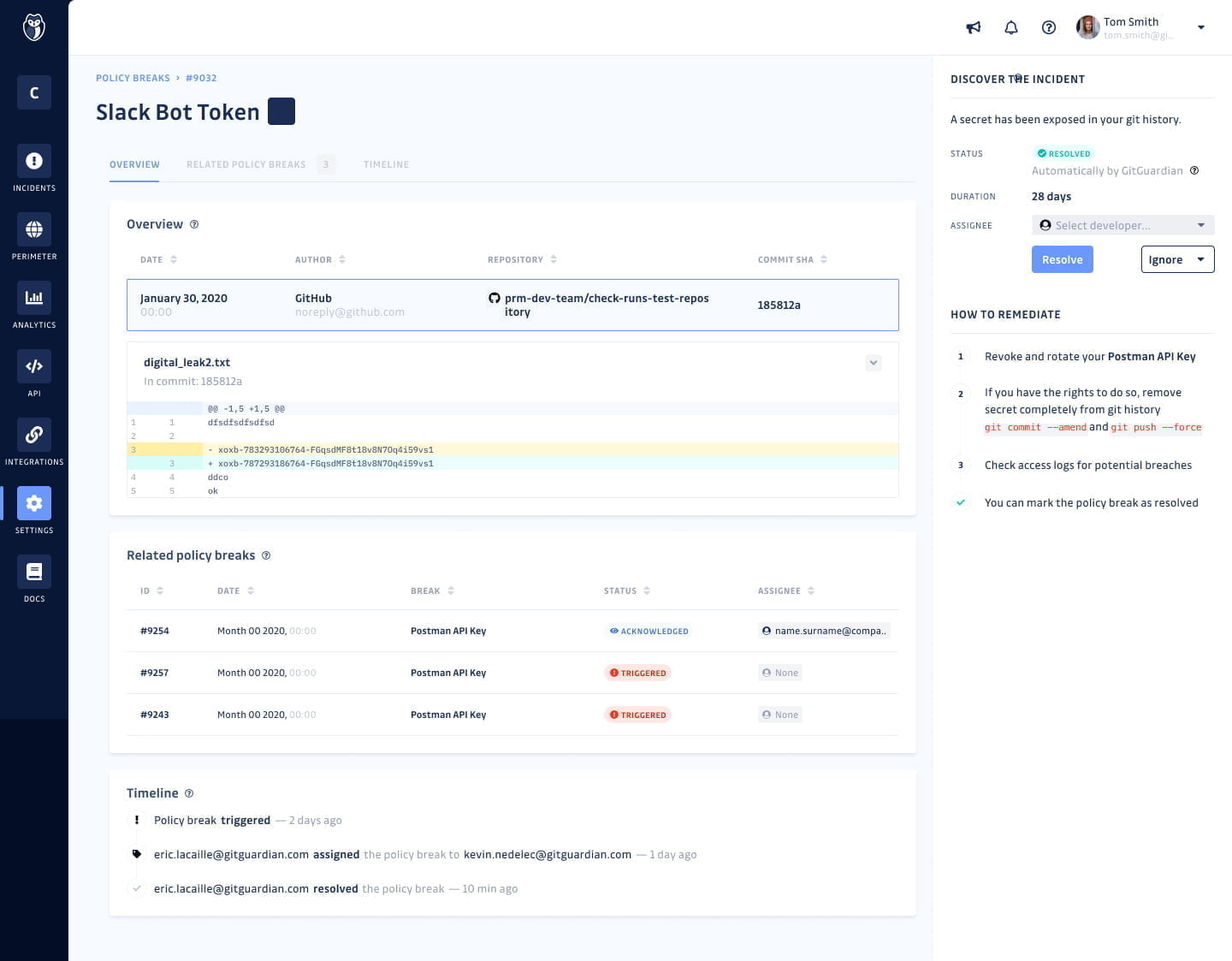Click the prm-dev-team/check-runs-test-repository name
The width and height of the screenshot is (1232, 961).
click(607, 305)
